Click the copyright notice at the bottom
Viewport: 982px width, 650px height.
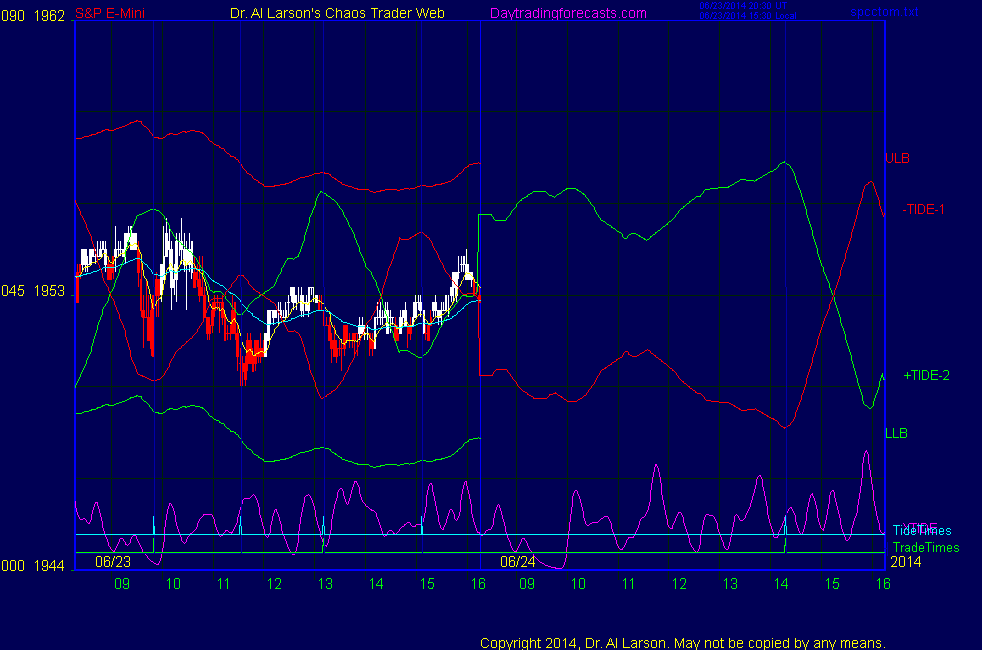tap(683, 643)
